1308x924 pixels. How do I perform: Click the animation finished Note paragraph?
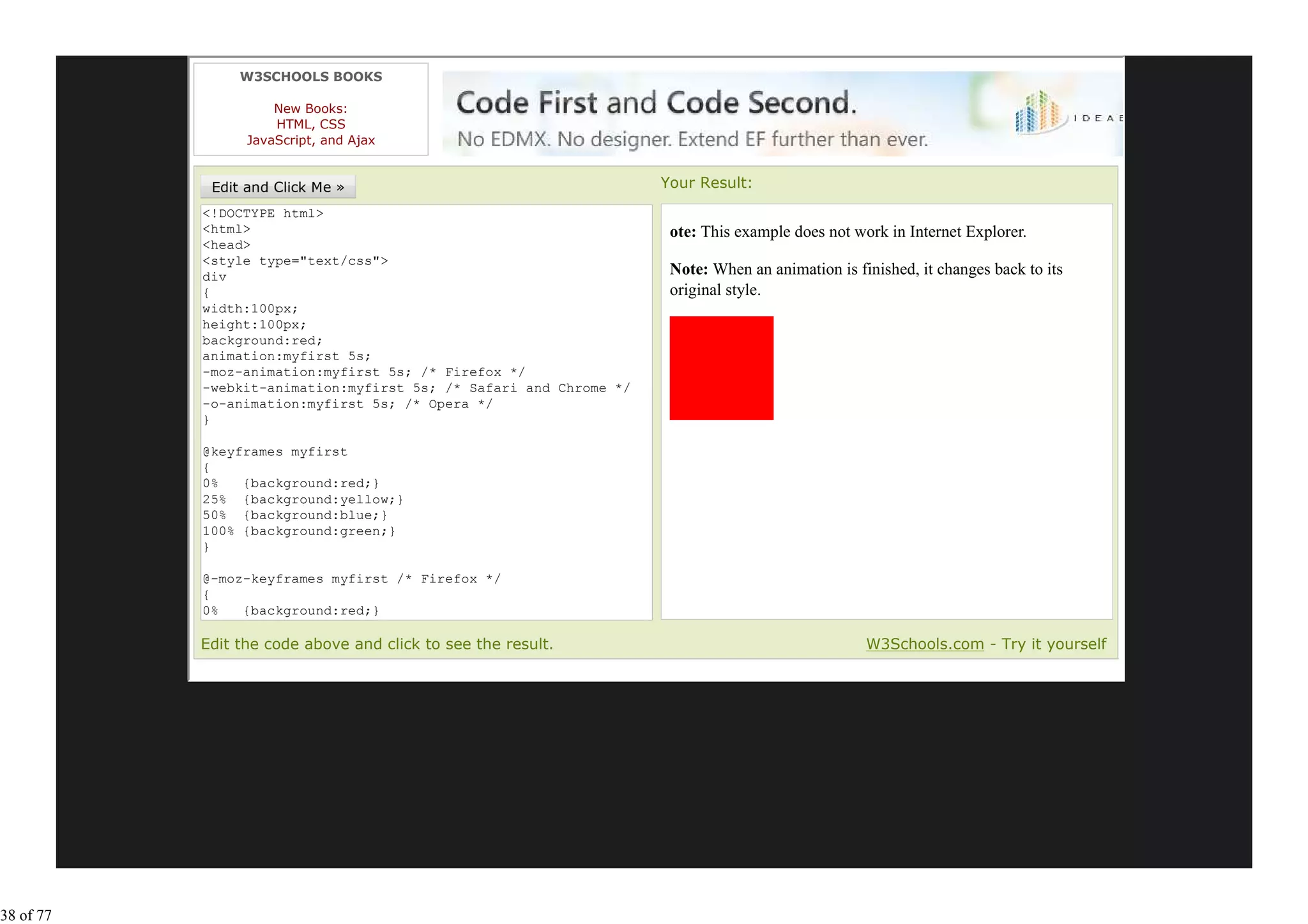(865, 279)
